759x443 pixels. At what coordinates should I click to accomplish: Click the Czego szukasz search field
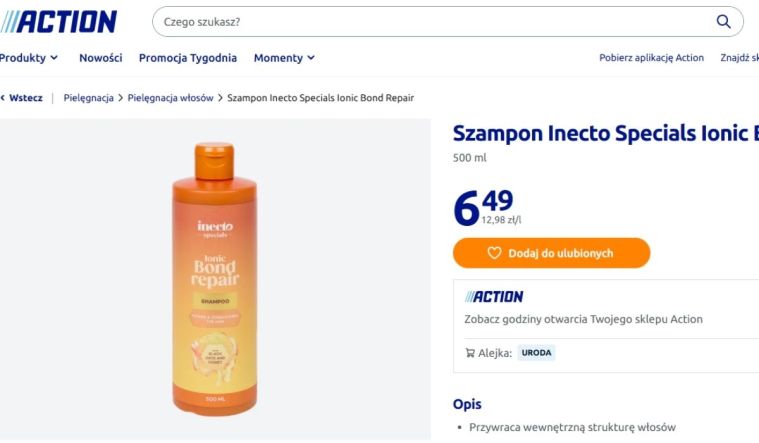pos(436,22)
